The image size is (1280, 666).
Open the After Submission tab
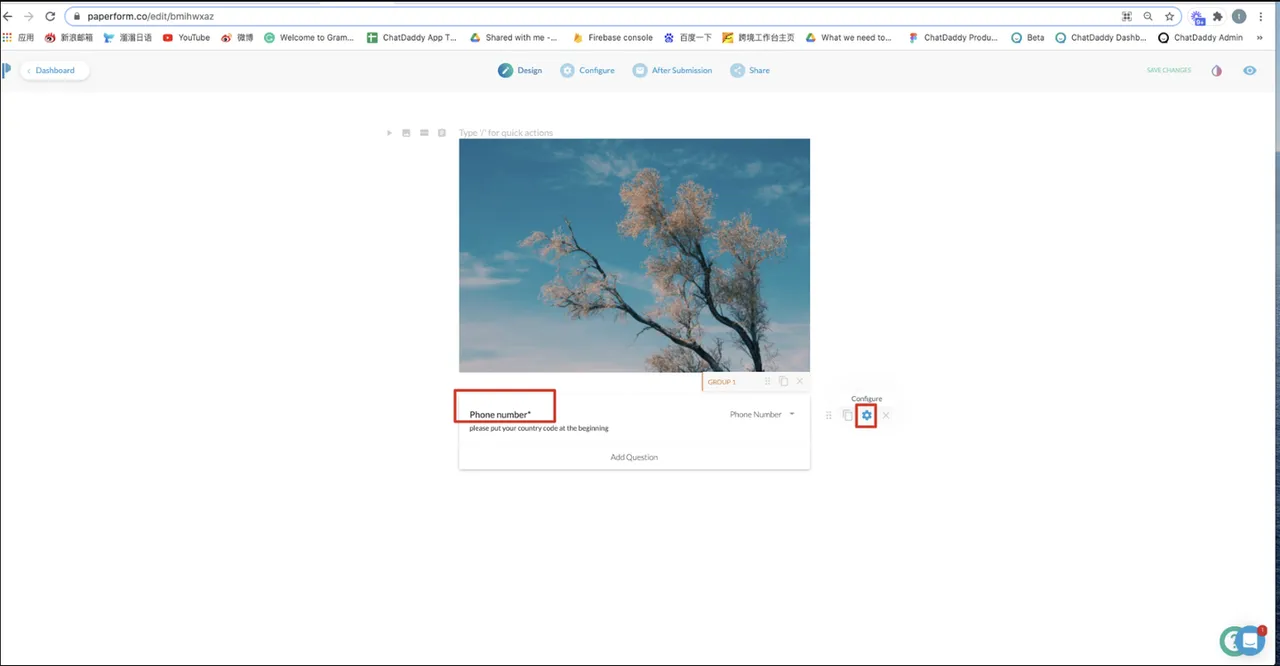pyautogui.click(x=672, y=71)
